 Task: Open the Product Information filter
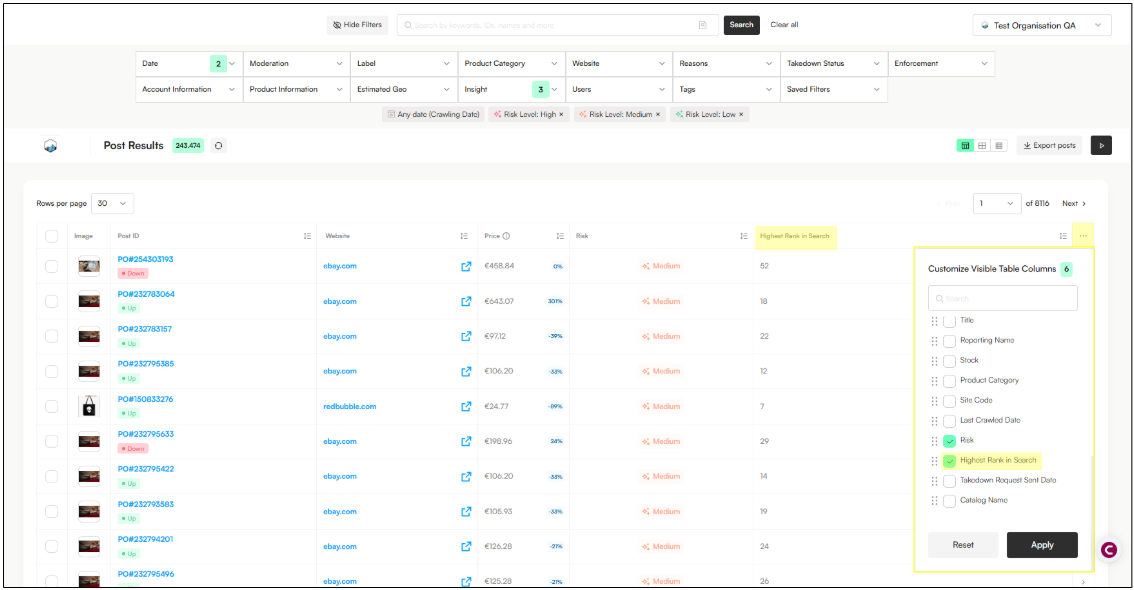coord(297,90)
